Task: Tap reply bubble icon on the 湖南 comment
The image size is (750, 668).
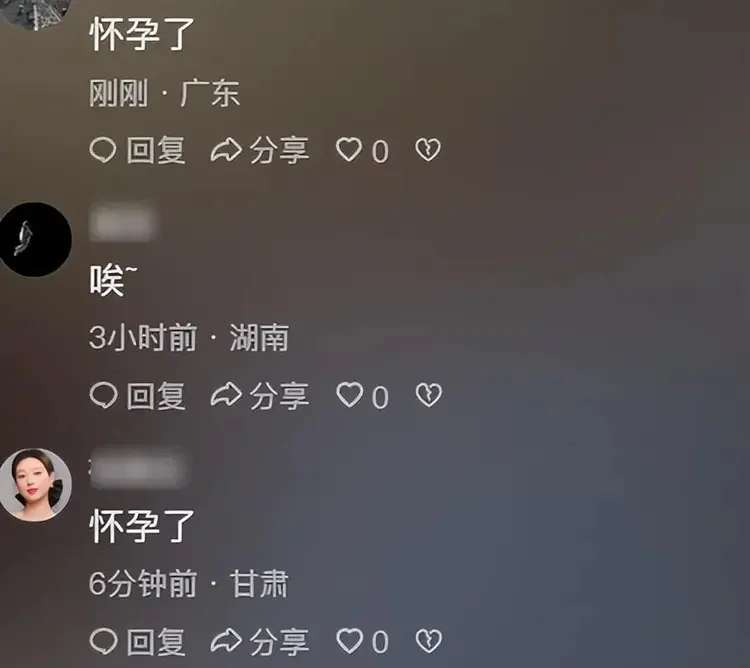Action: click(x=103, y=395)
